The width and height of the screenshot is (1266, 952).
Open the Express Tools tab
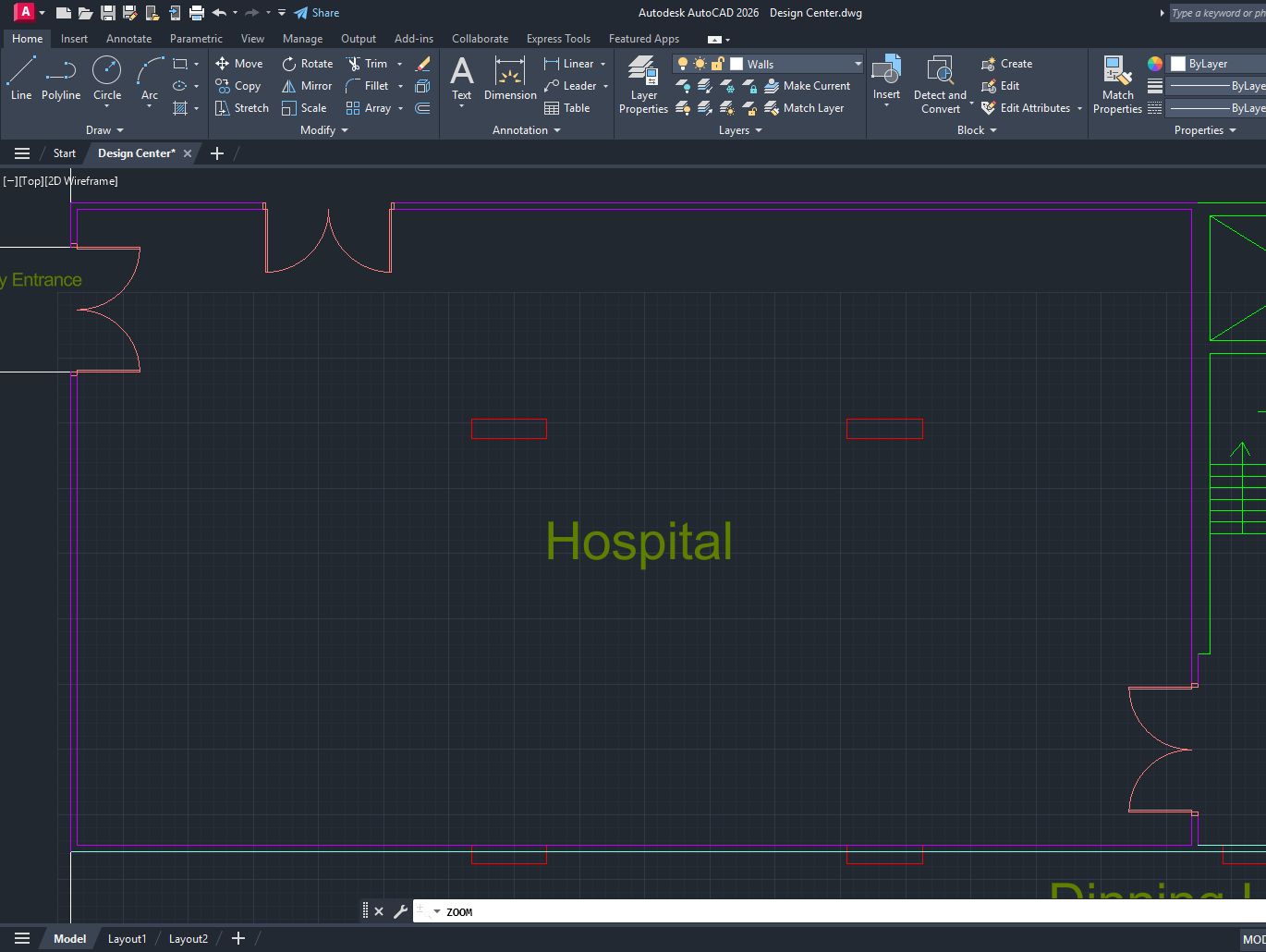click(558, 39)
